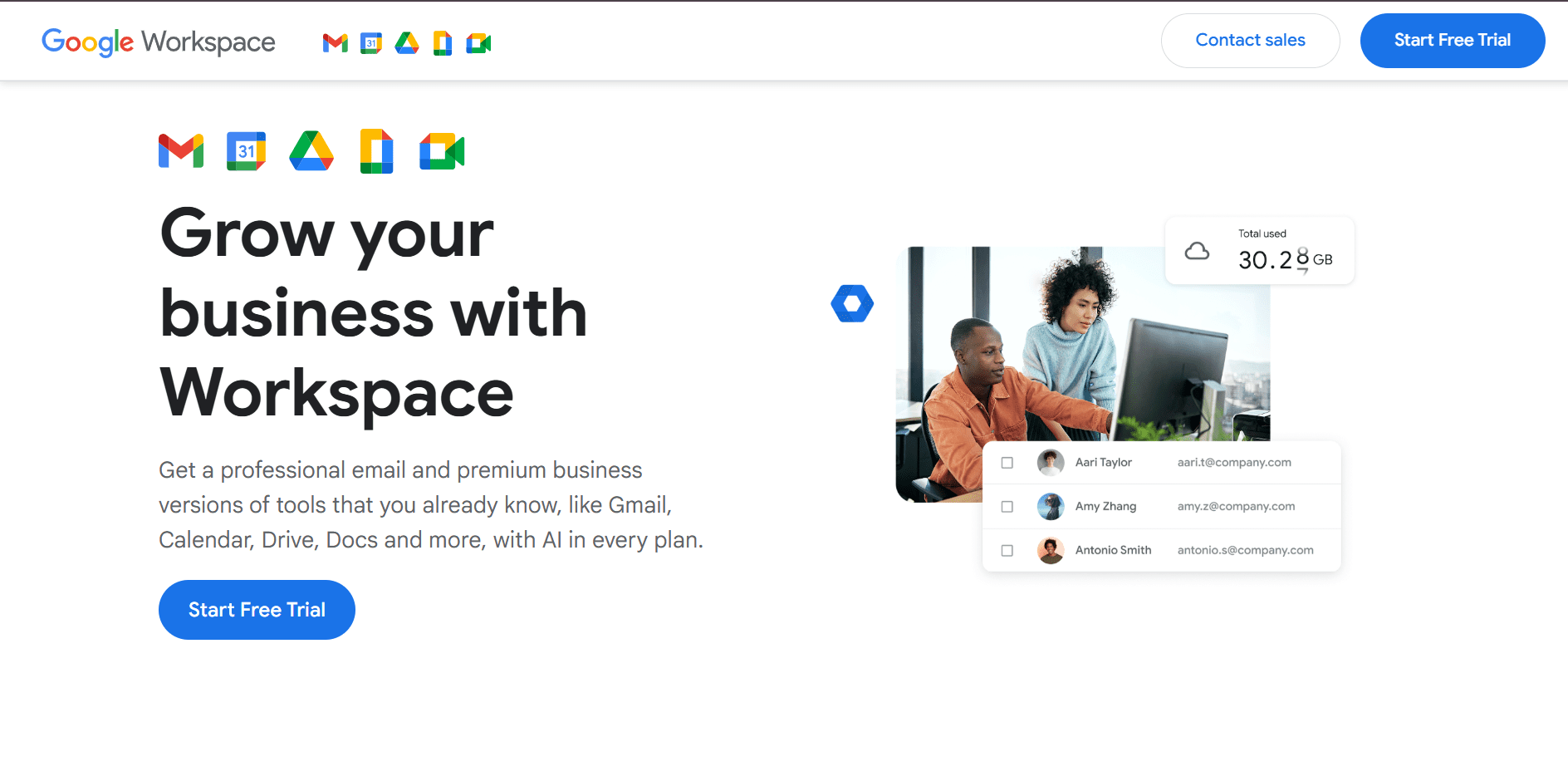Select the Calendar icon in the top navigation
1568x781 pixels.
click(x=371, y=43)
